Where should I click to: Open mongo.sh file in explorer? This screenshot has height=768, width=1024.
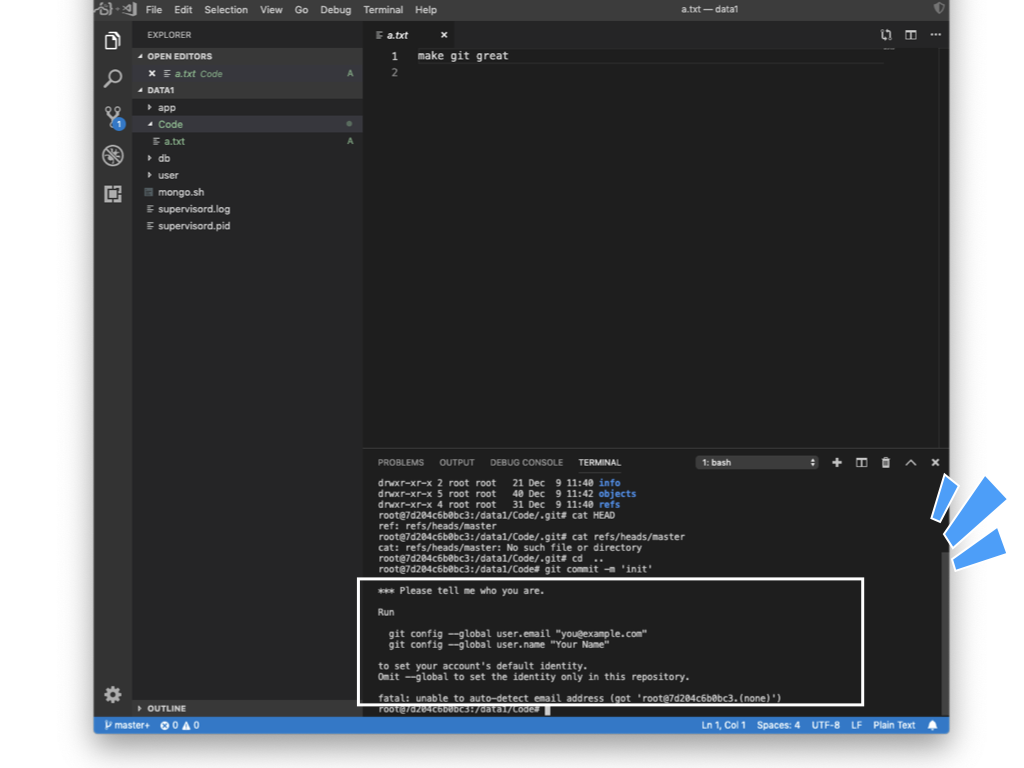[180, 192]
